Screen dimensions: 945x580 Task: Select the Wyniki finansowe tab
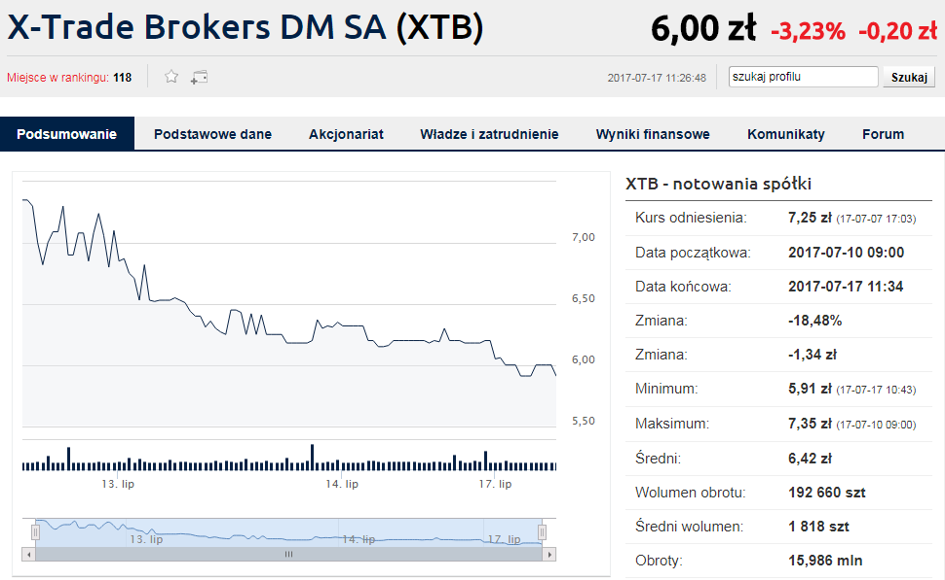pyautogui.click(x=653, y=134)
